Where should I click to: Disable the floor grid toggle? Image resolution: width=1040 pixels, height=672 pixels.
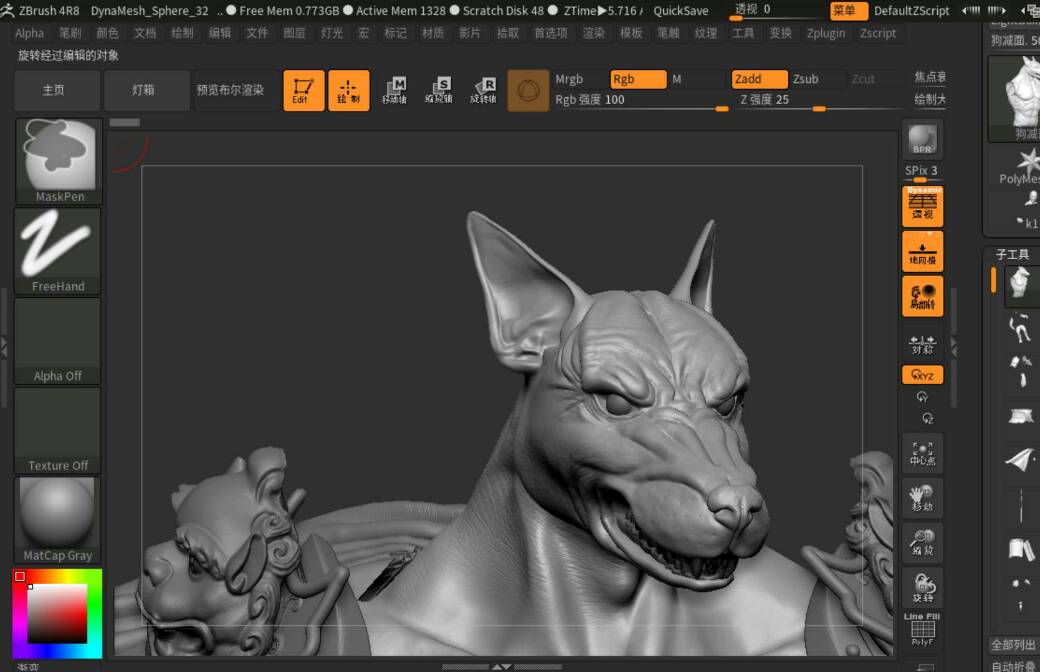(922, 251)
